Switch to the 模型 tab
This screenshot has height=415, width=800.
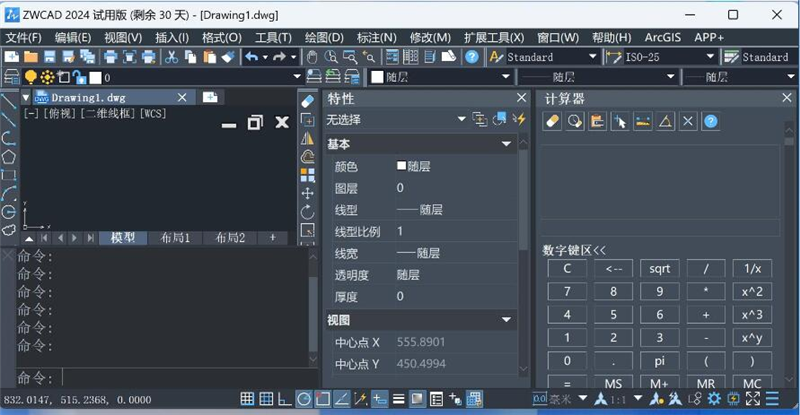tap(123, 237)
